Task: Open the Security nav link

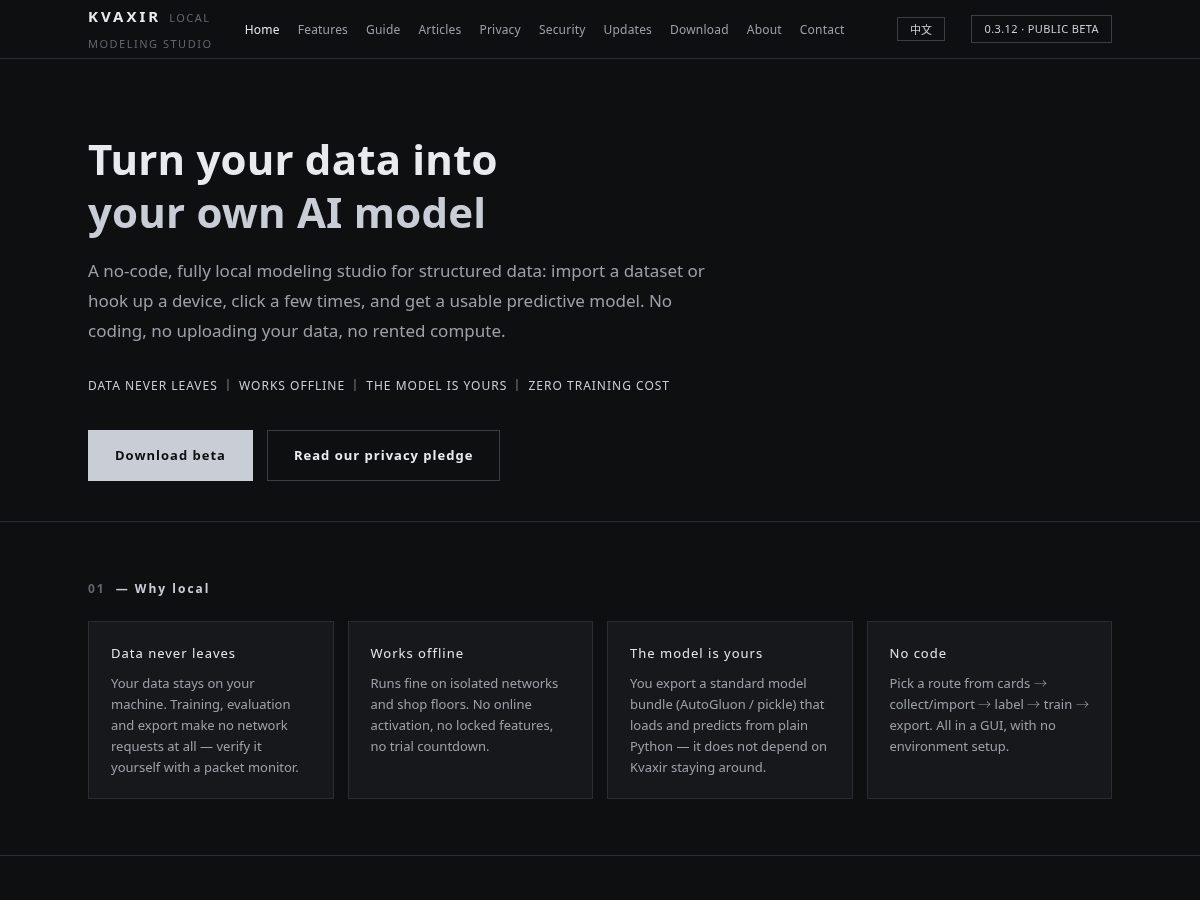Action: coord(562,30)
